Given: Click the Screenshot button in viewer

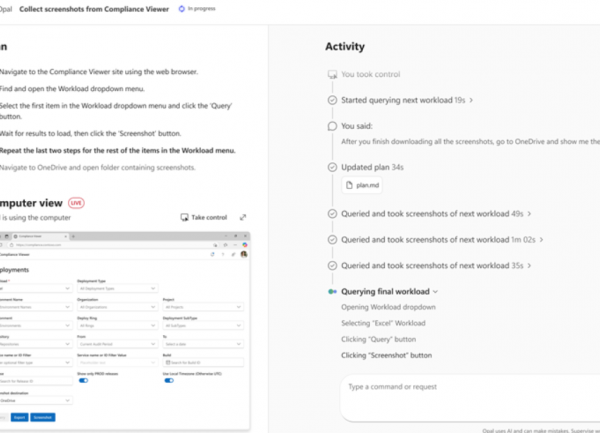Looking at the screenshot, I should pyautogui.click(x=42, y=416).
